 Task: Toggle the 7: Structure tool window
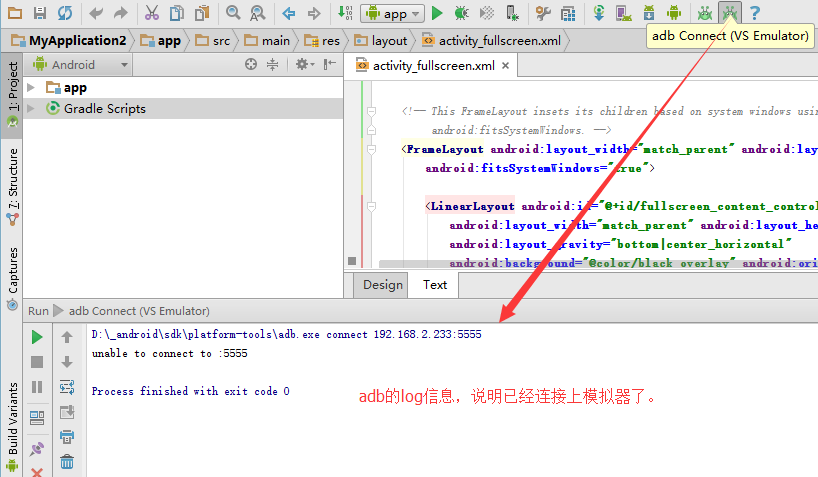pyautogui.click(x=12, y=187)
